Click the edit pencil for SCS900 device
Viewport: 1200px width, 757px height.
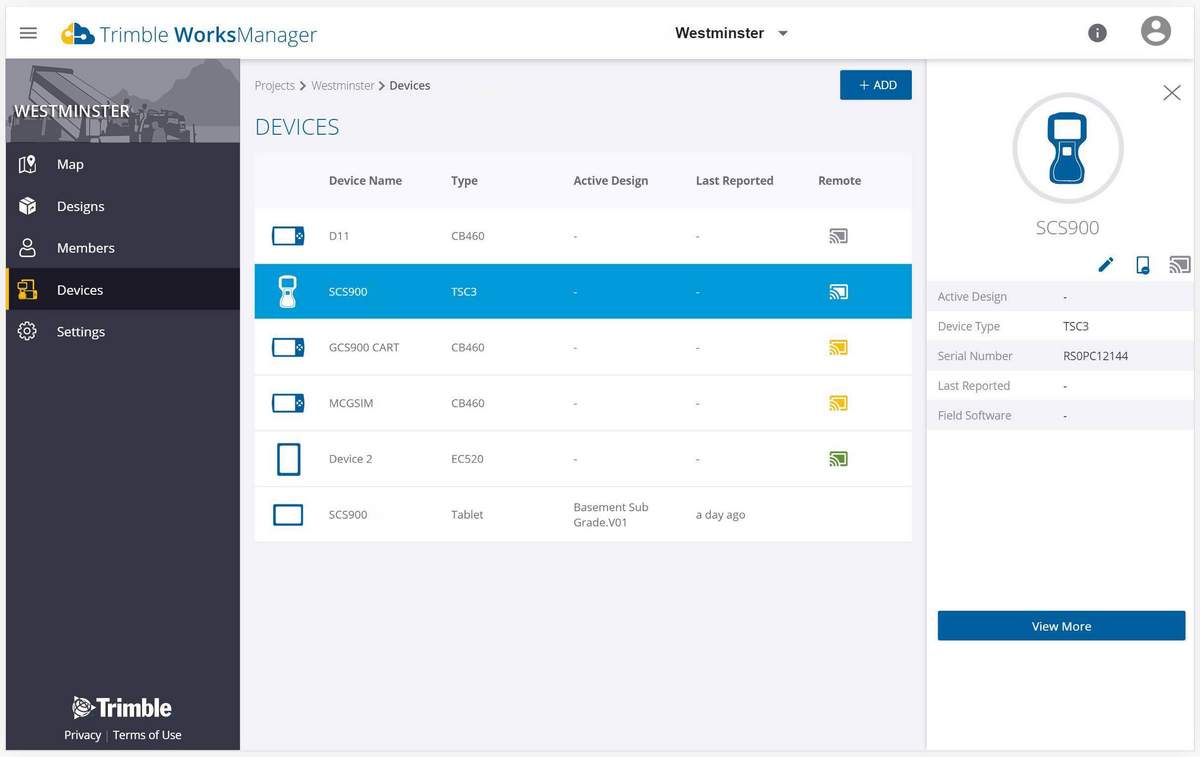(x=1106, y=264)
